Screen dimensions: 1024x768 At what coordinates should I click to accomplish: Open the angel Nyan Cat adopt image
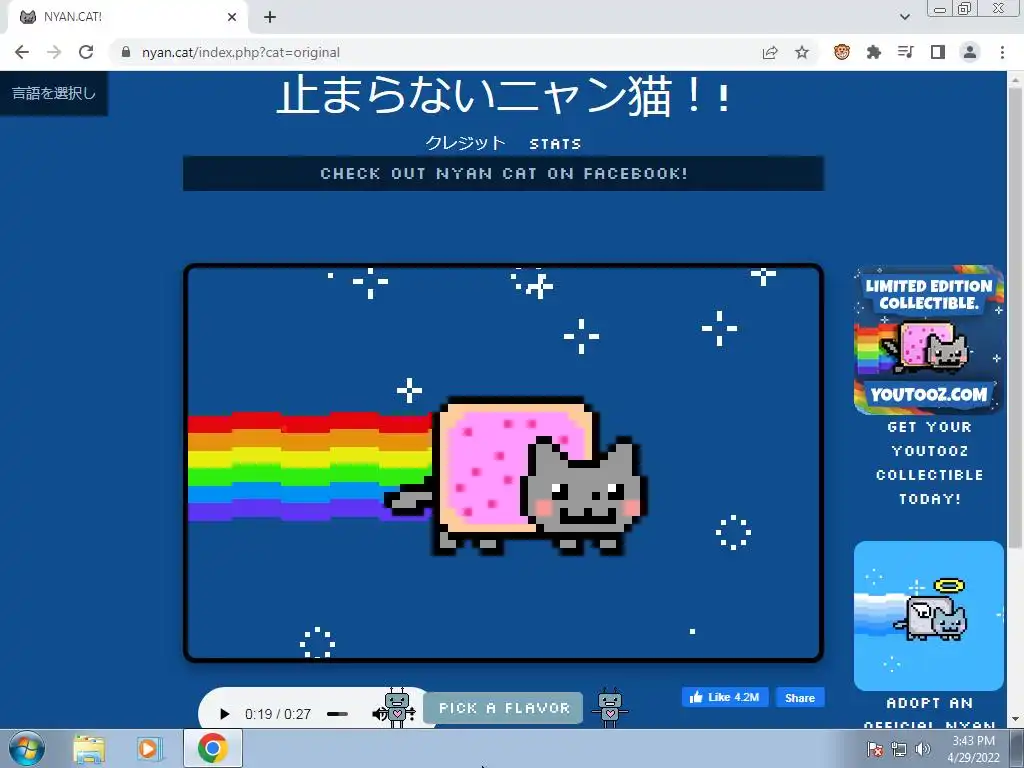929,616
